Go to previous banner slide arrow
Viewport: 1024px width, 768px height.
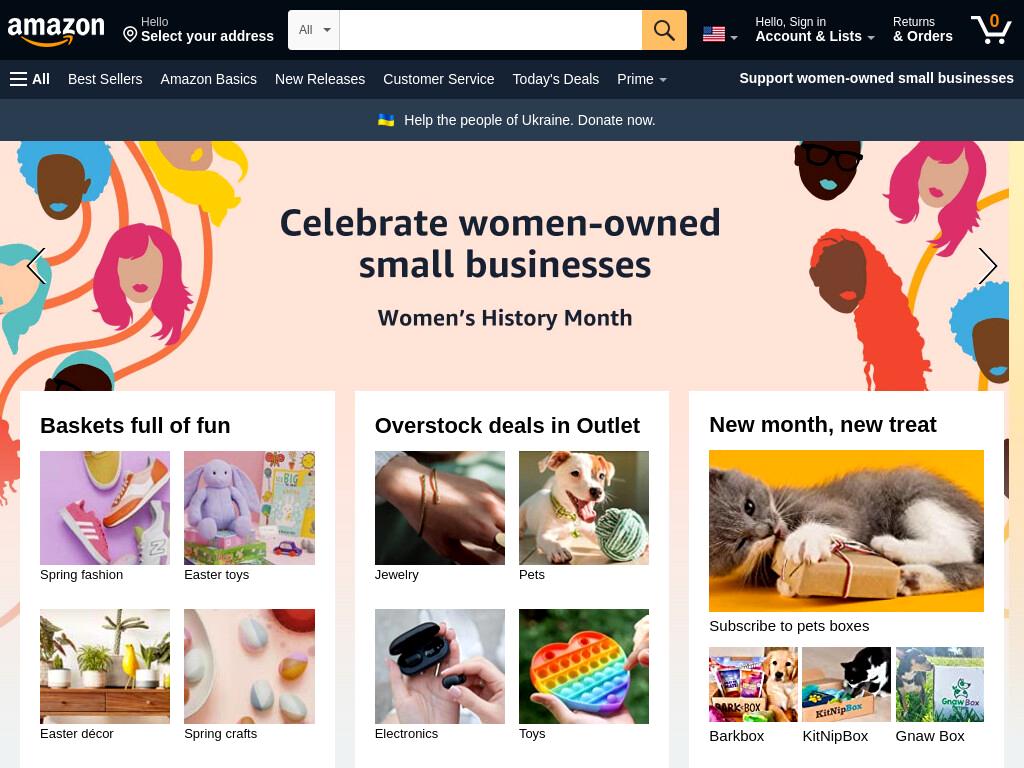37,266
